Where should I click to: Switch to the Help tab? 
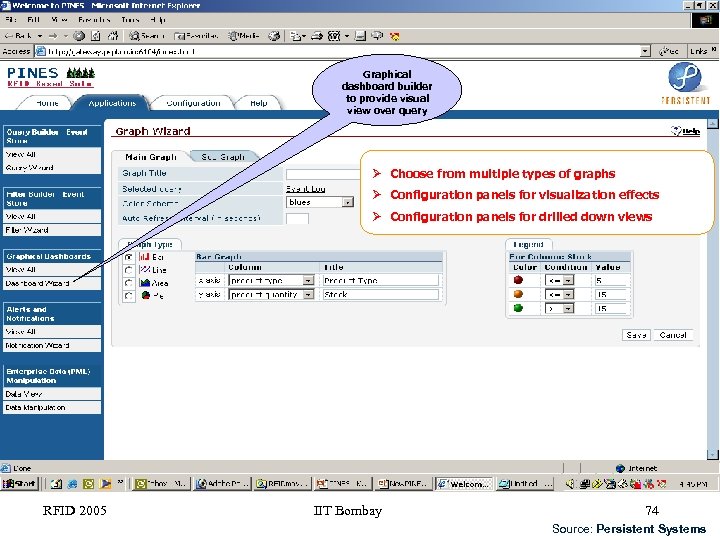pyautogui.click(x=259, y=103)
